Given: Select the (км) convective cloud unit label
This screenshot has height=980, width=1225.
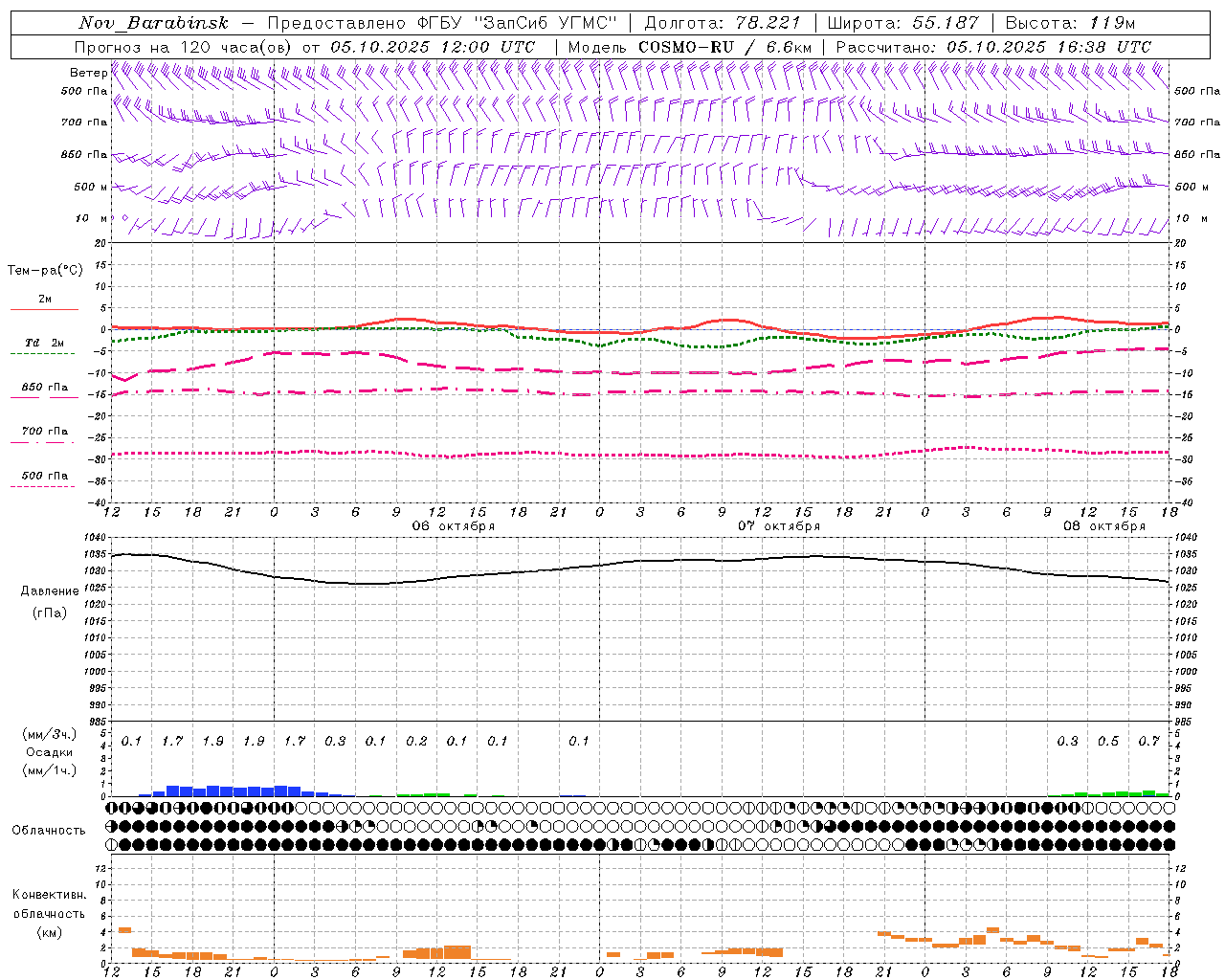Looking at the screenshot, I should tap(50, 932).
